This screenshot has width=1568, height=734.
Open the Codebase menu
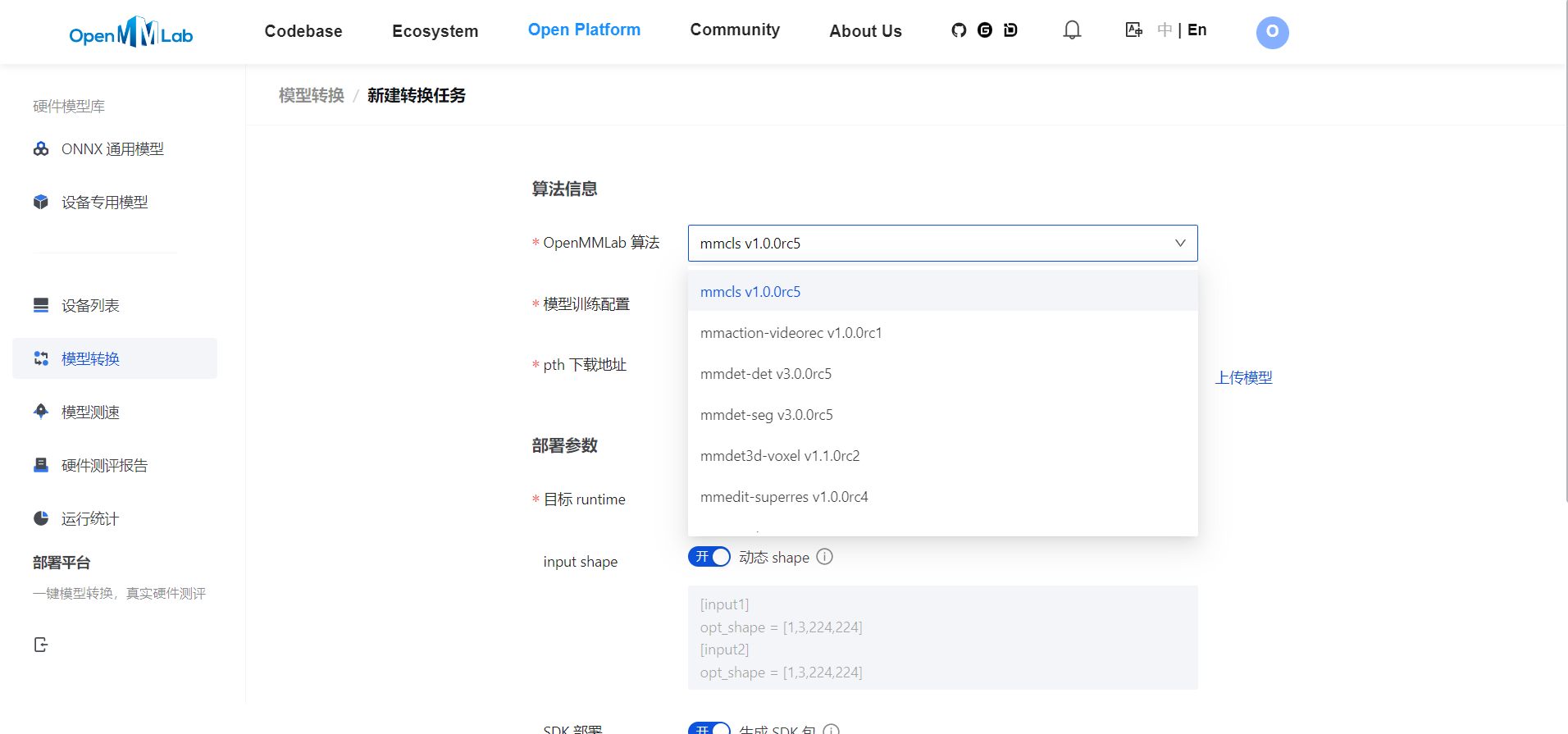point(303,31)
